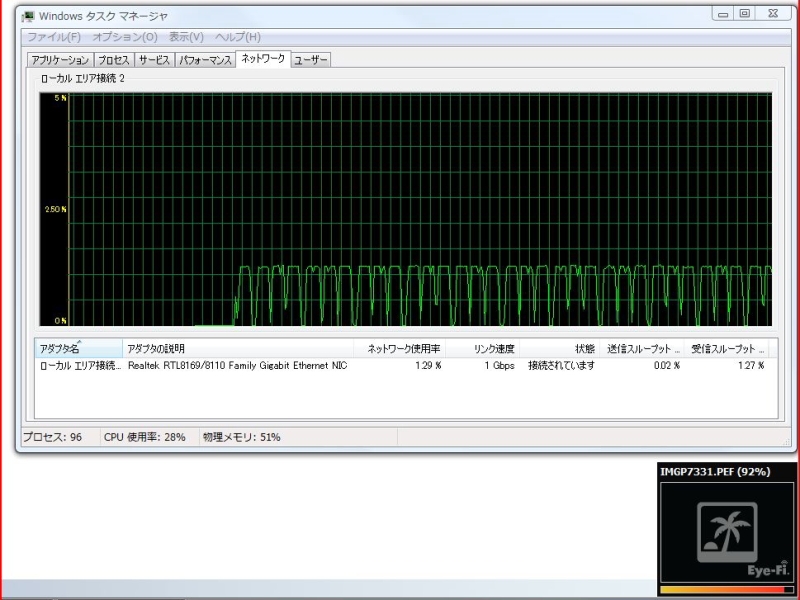Viewport: 800px width, 600px height.
Task: Switch to the プロセス tab
Action: pyautogui.click(x=113, y=60)
